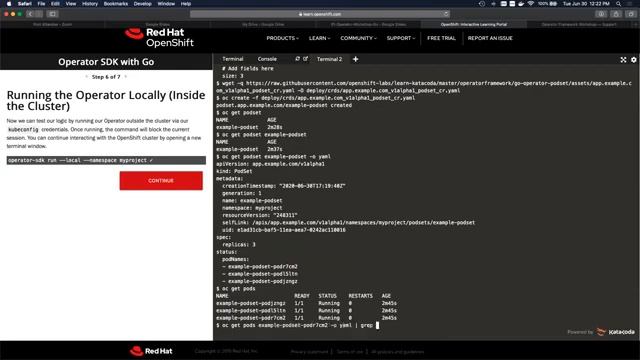Toggle the Safari sidebar button
Viewport: 640px width, 360px height.
52,14
